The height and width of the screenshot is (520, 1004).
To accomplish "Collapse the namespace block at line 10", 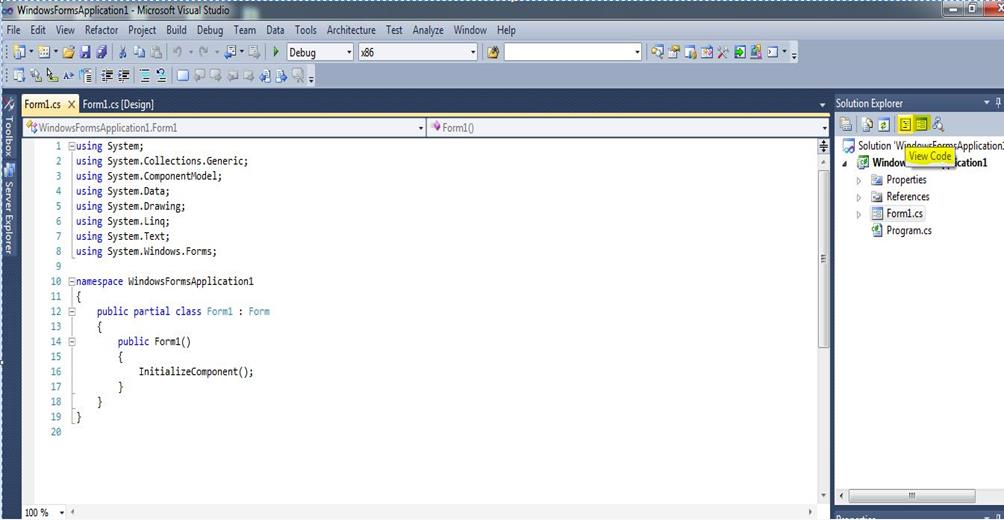I will [x=72, y=281].
